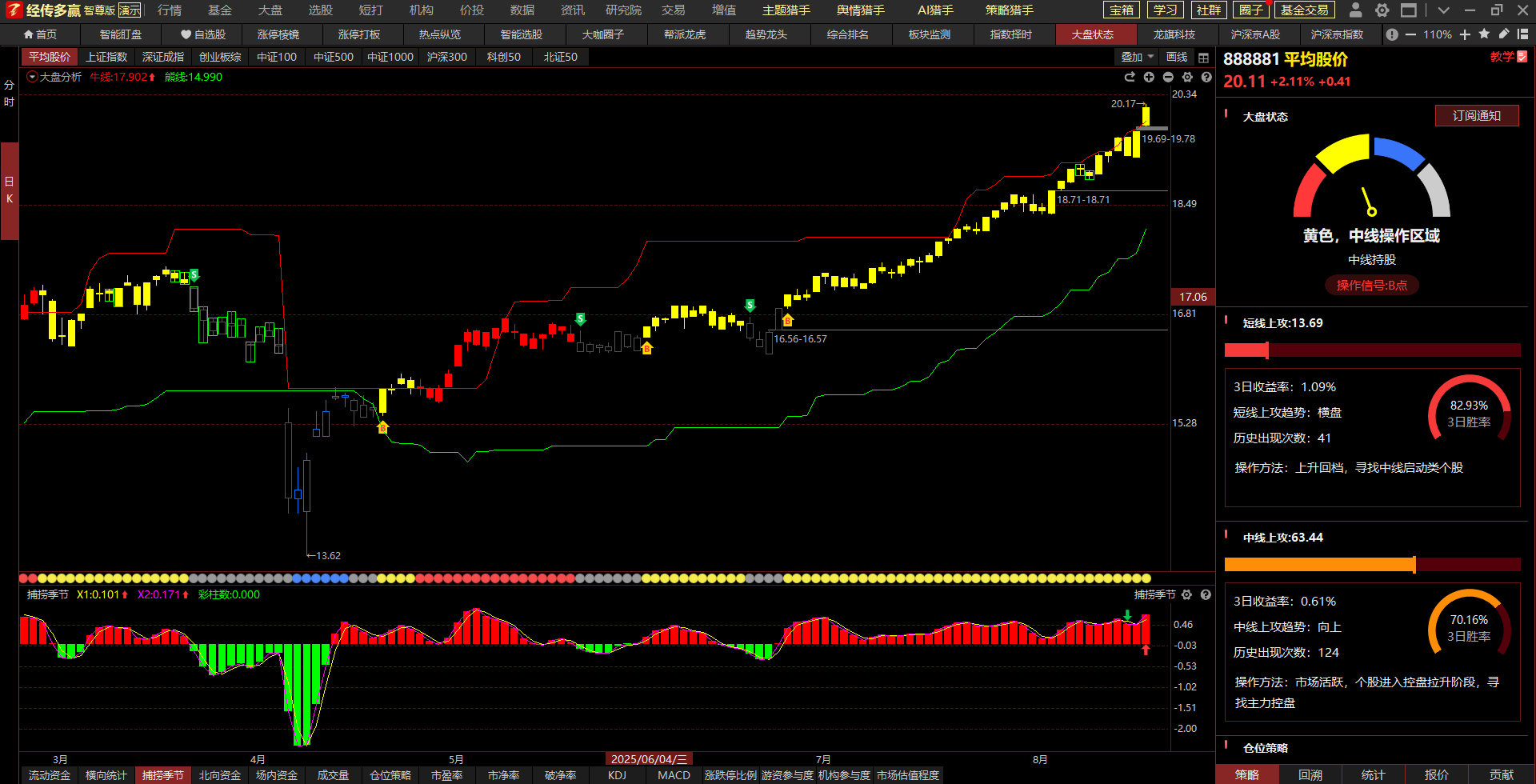Open 捕捞季节 indicator settings gear

click(1186, 594)
